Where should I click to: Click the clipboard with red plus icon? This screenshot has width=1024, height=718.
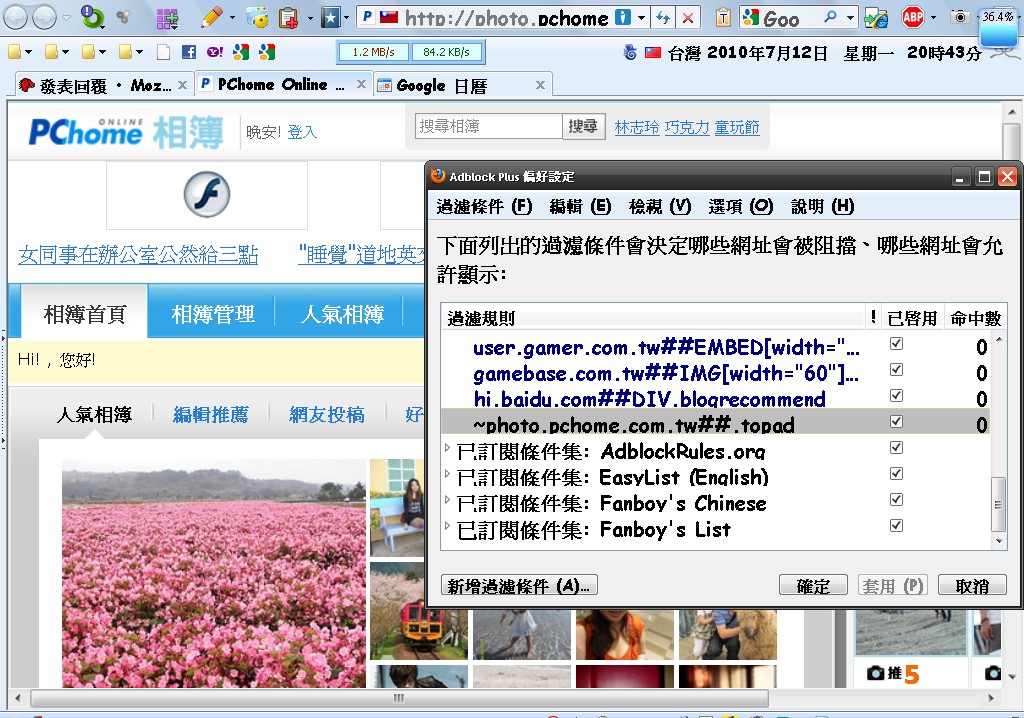(x=288, y=18)
